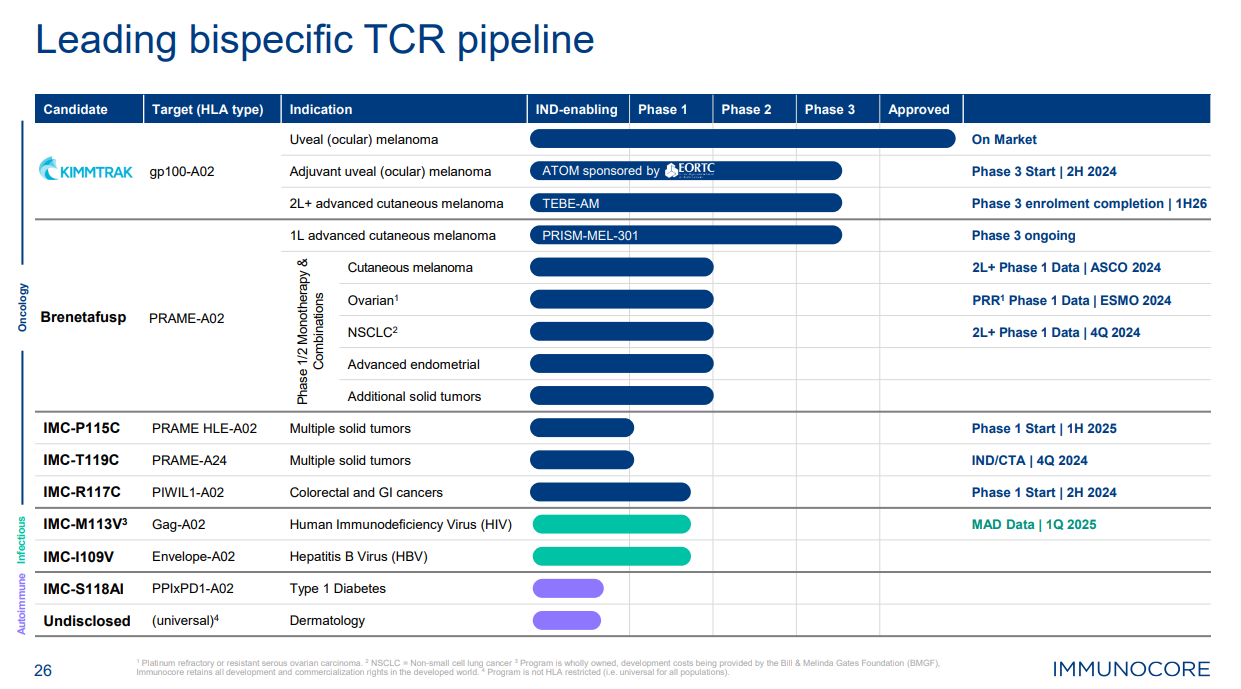Click the 'Type 1 Diabetes' indication
Screen dimensions: 1241x689
[x=337, y=588]
